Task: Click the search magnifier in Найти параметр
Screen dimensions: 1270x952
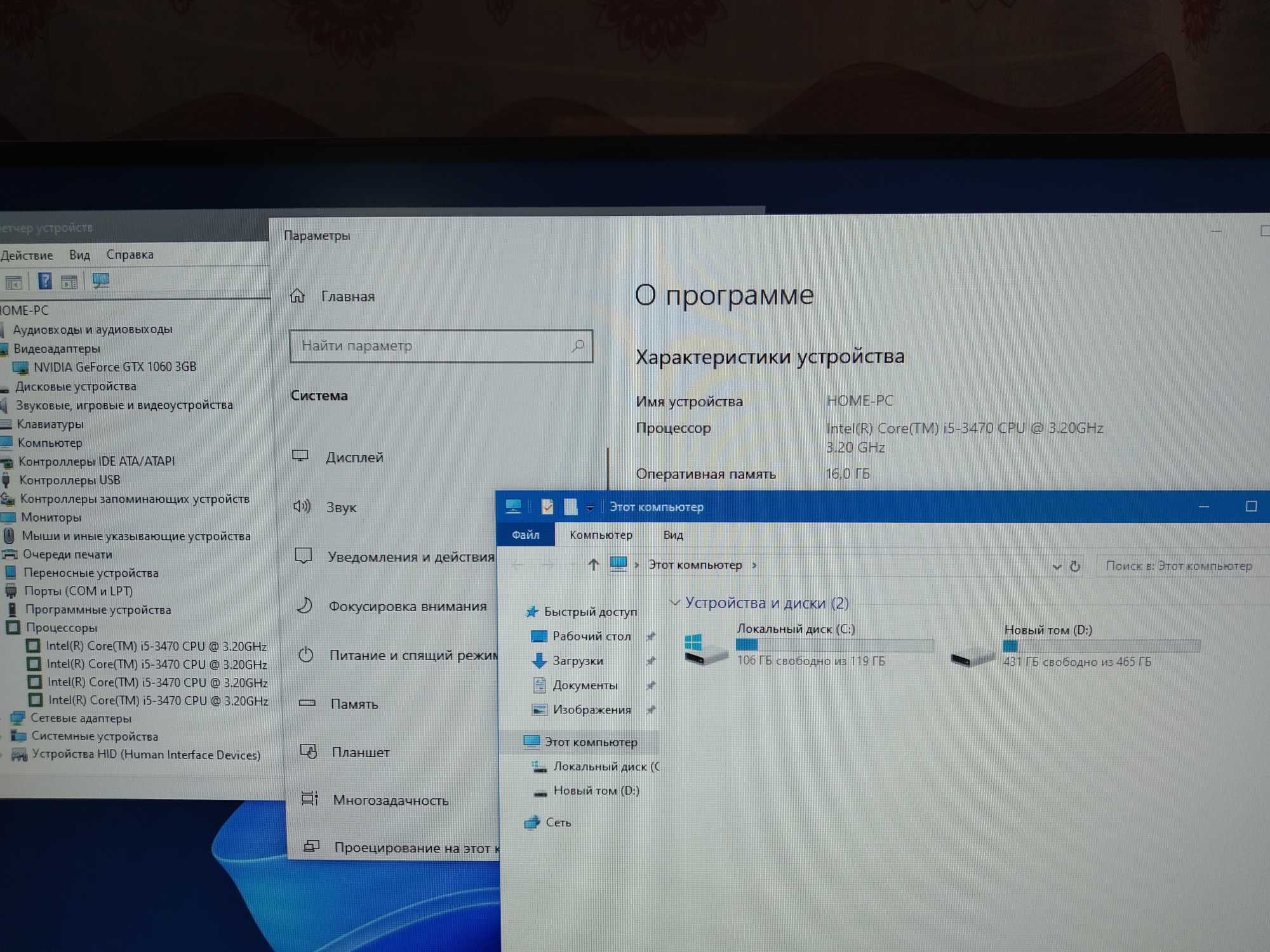Action: pyautogui.click(x=577, y=346)
